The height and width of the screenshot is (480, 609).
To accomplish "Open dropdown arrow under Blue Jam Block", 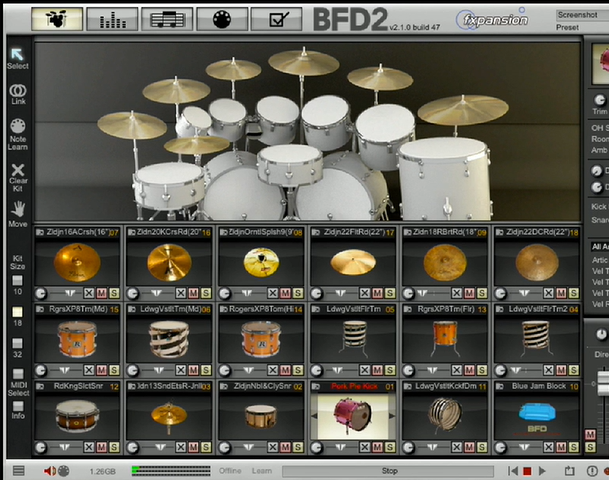I will pyautogui.click(x=523, y=445).
